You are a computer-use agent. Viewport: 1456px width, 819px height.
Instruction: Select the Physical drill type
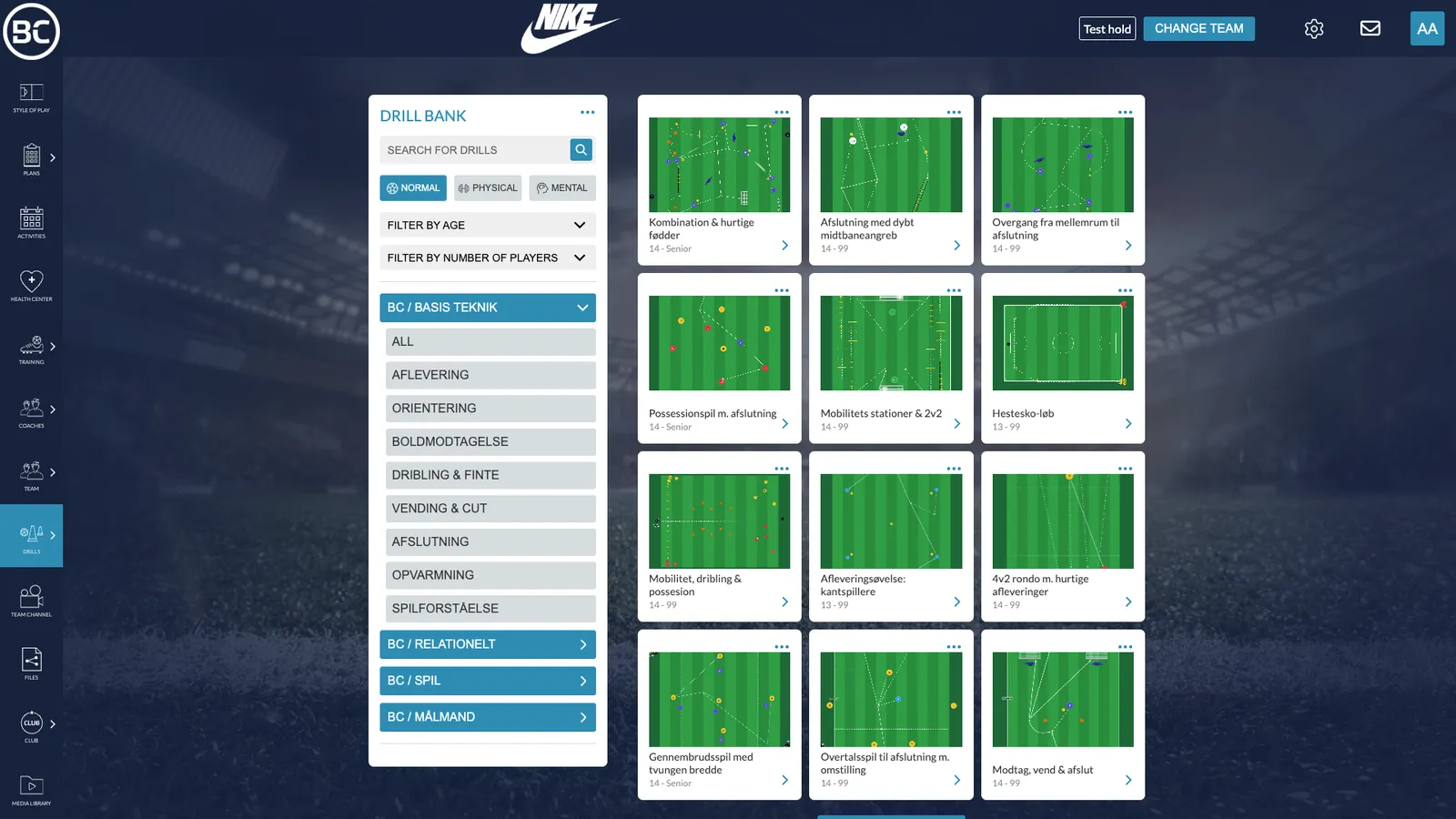point(488,188)
